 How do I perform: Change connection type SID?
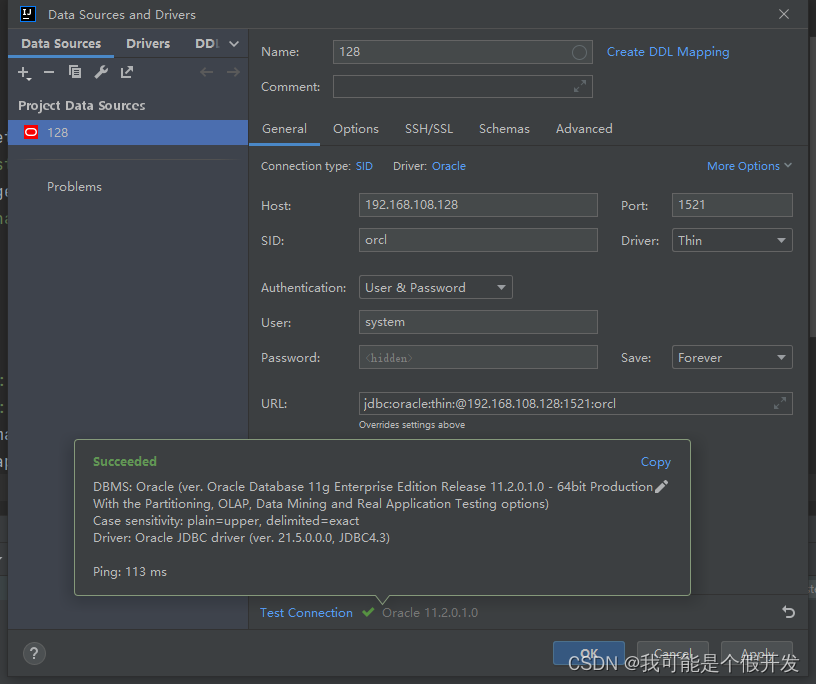click(364, 166)
